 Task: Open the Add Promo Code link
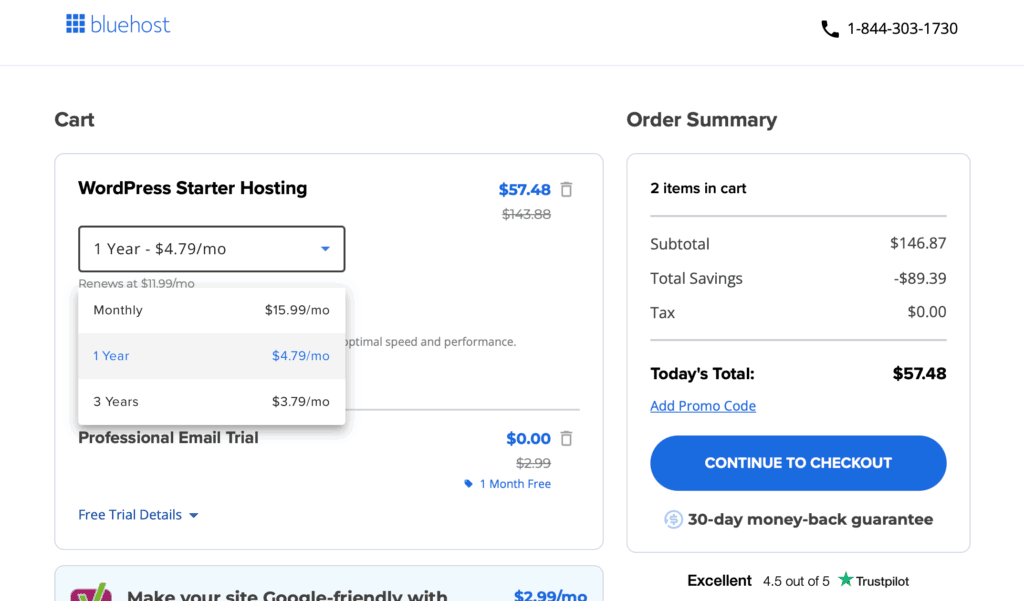pos(703,406)
